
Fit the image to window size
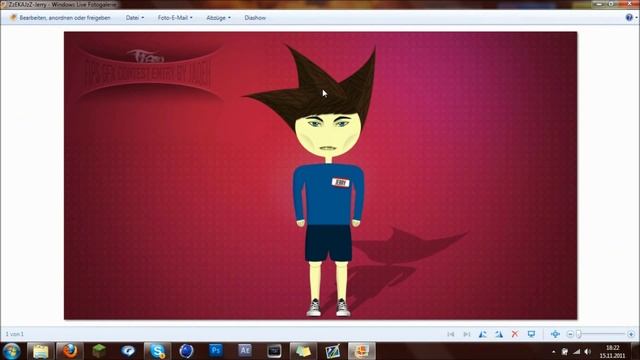point(555,334)
